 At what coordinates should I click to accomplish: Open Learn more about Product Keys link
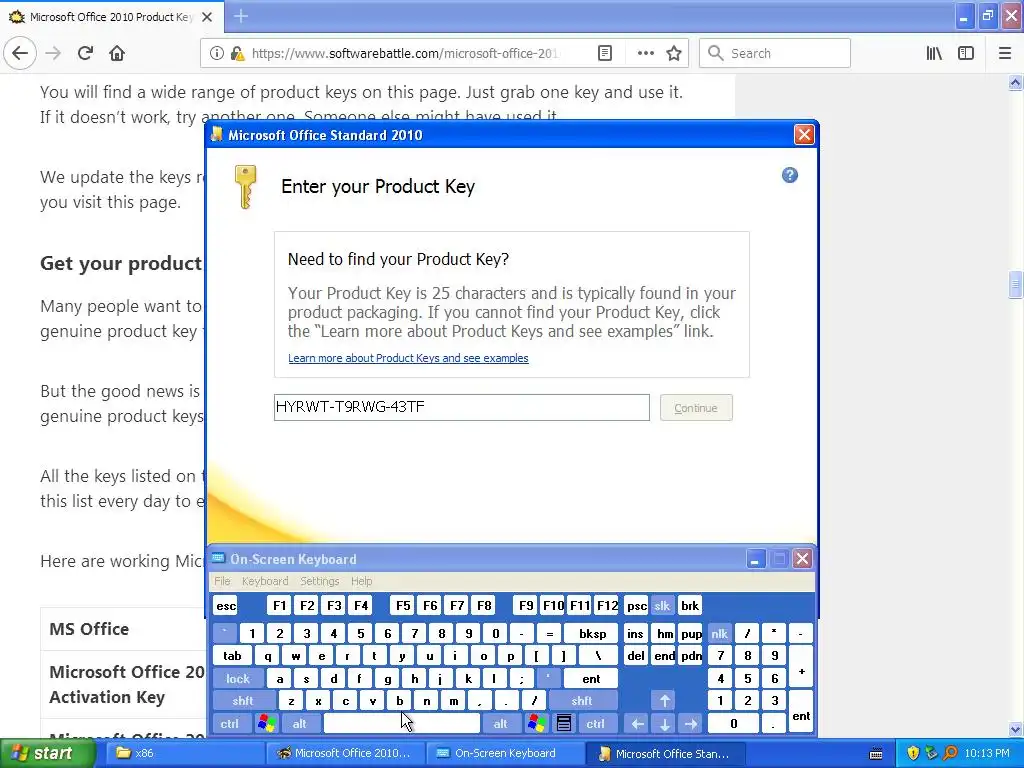click(x=408, y=358)
